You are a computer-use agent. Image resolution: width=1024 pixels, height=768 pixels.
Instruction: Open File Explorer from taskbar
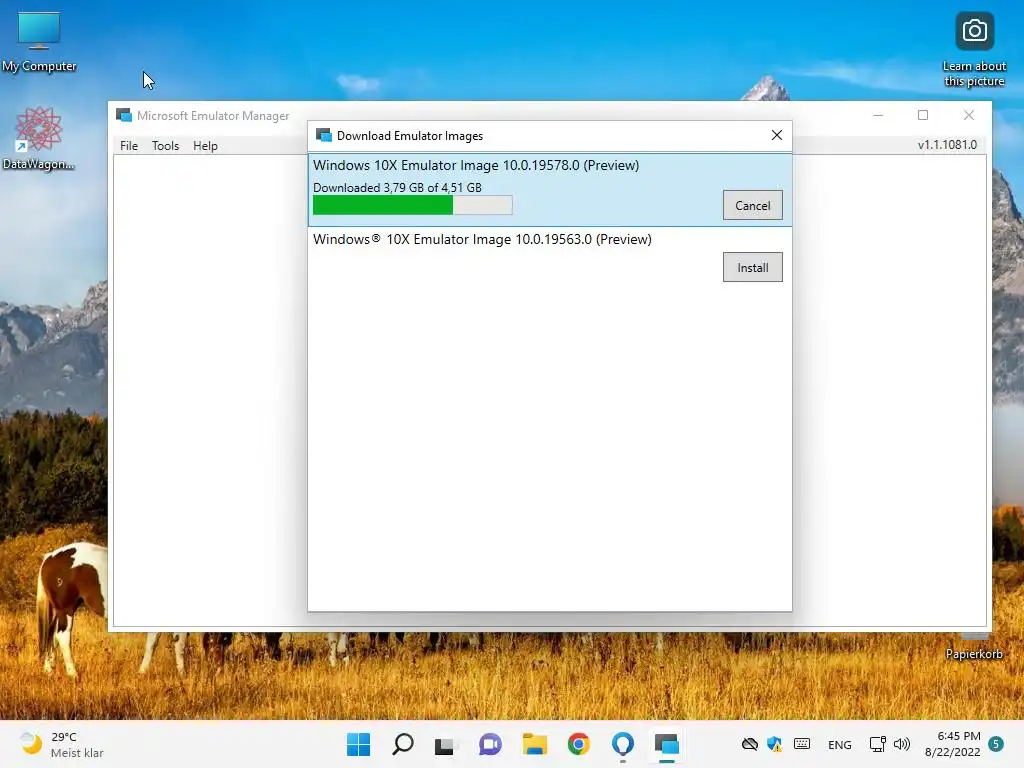coord(534,744)
